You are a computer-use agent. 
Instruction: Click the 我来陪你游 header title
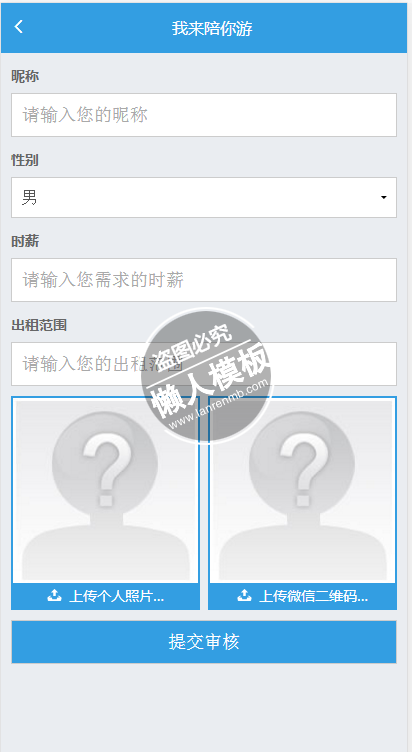point(212,28)
